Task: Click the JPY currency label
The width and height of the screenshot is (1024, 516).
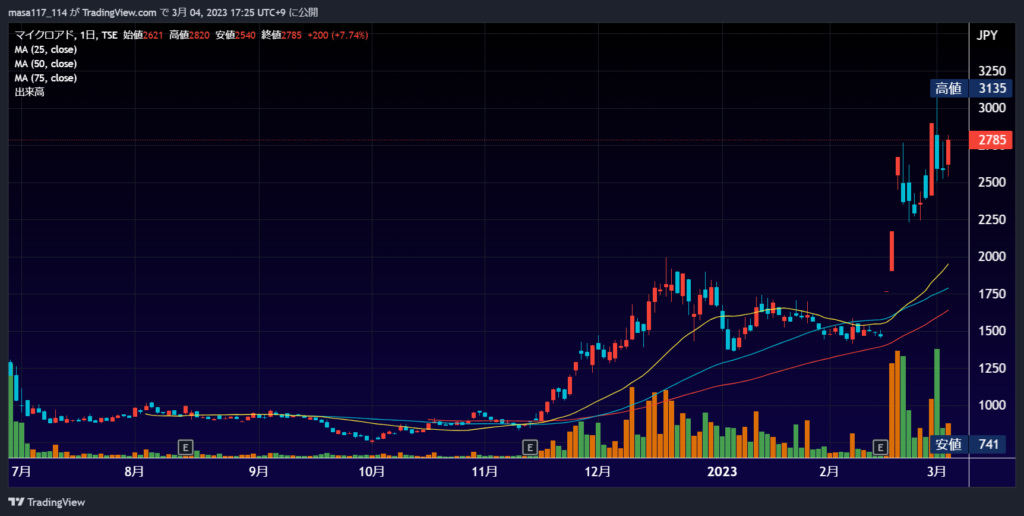Action: [x=987, y=35]
